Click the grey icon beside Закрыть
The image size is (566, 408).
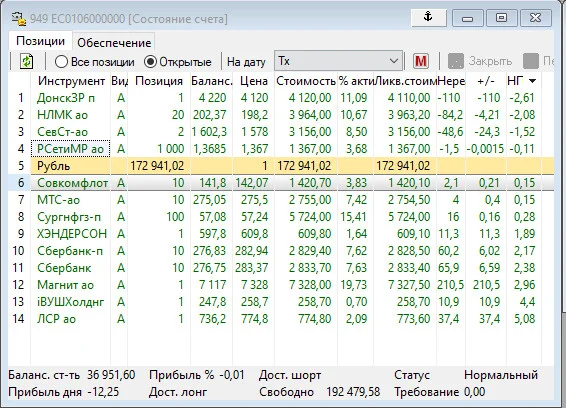[456, 61]
